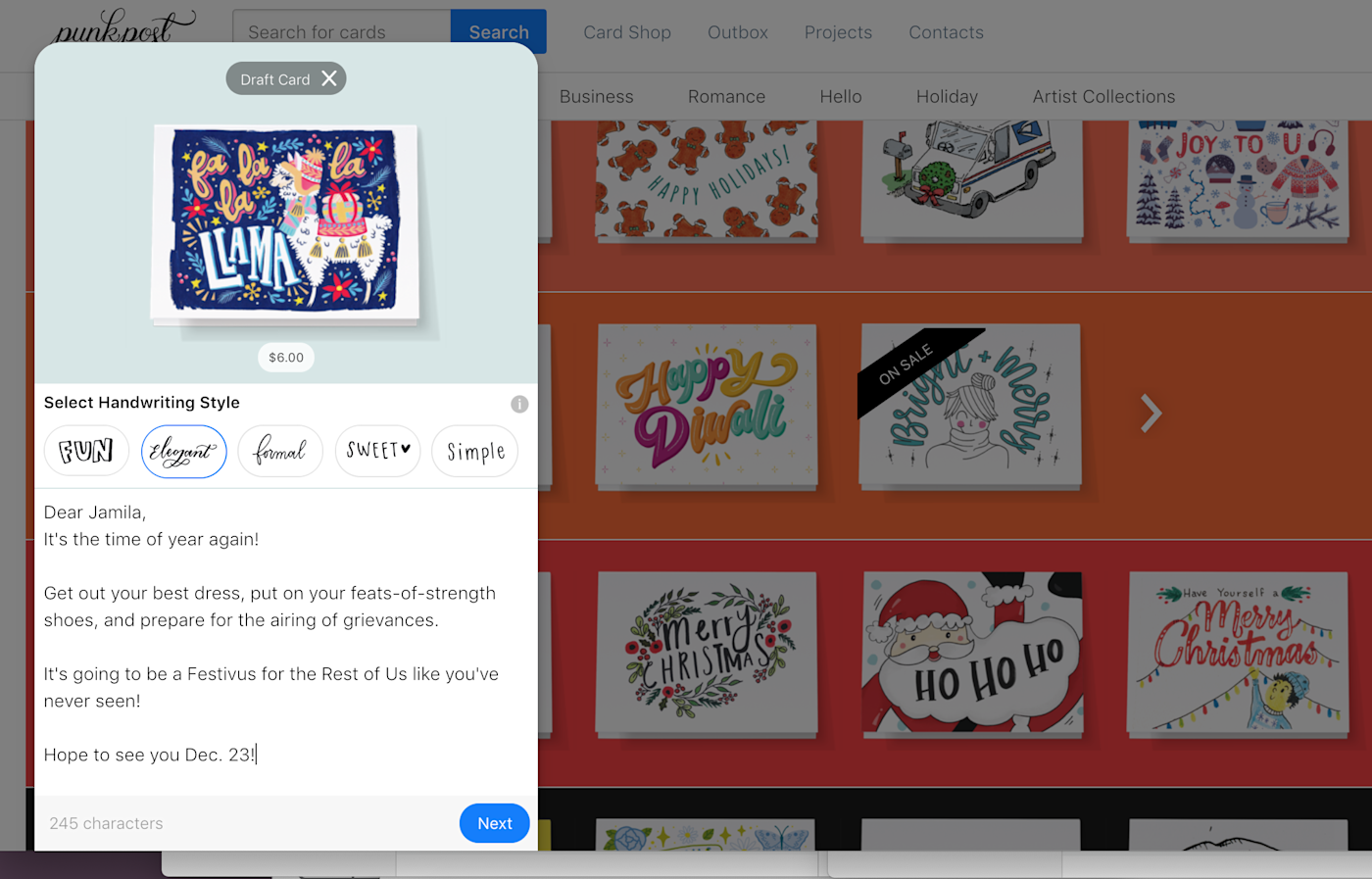
Task: Switch to the Romance tab
Action: pos(726,96)
